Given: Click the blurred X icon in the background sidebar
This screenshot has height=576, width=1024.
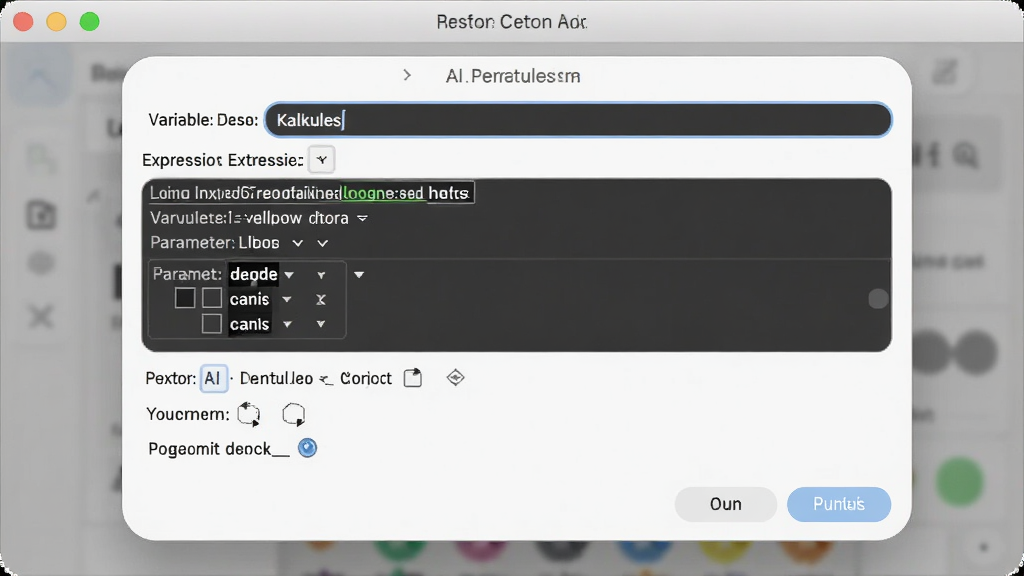Looking at the screenshot, I should tap(40, 317).
